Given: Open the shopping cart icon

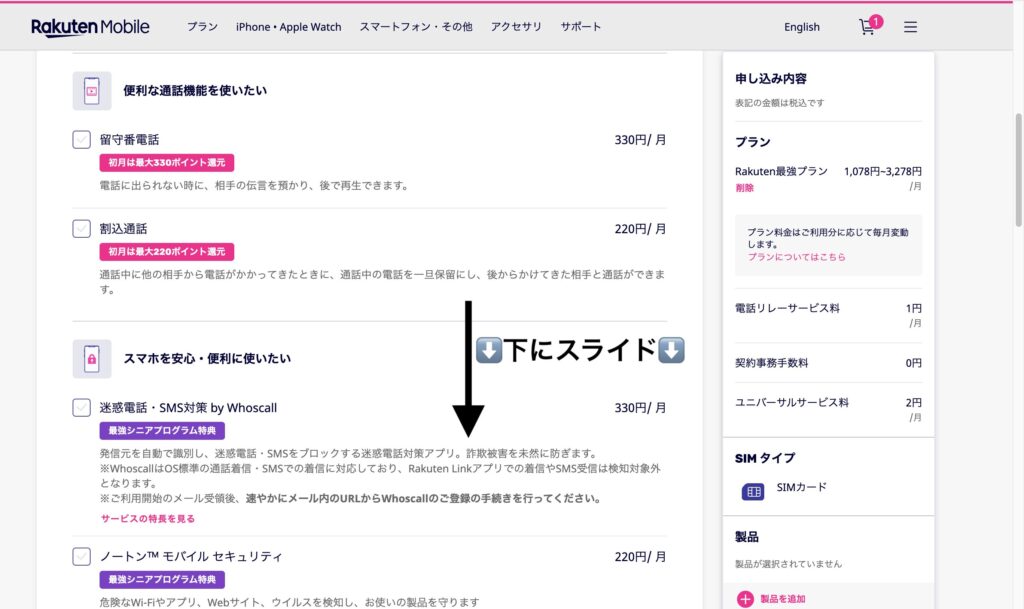Looking at the screenshot, I should pos(869,25).
